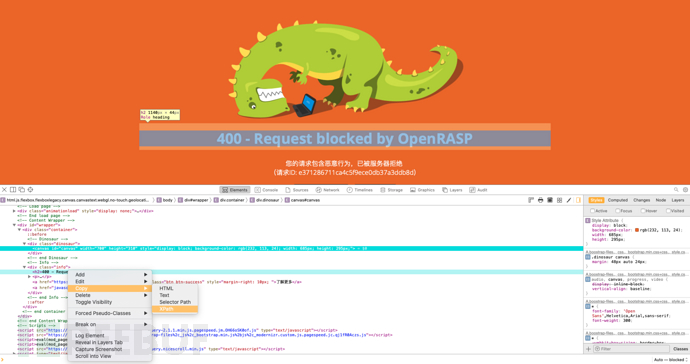Image resolution: width=690 pixels, height=364 pixels.
Task: Collapse the div class dinosaur node
Action: pos(24,243)
